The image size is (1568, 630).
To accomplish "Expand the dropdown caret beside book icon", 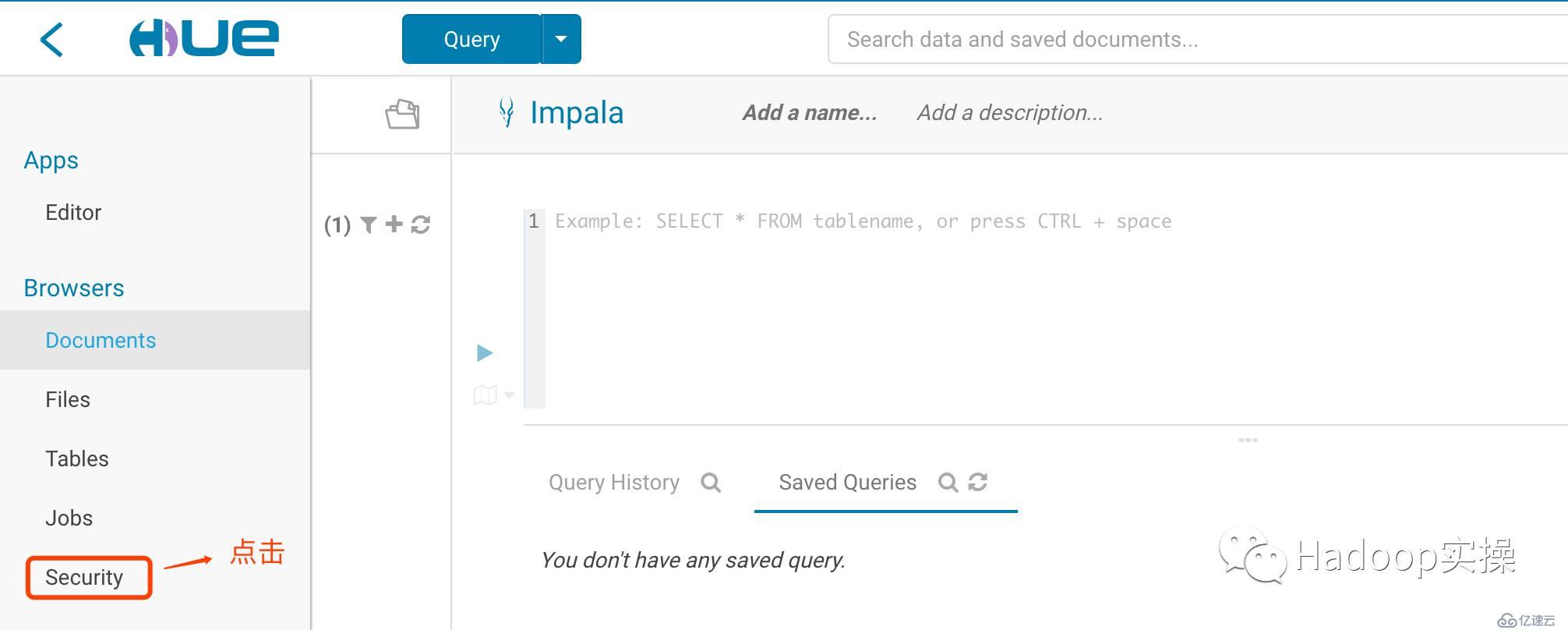I will click(509, 395).
